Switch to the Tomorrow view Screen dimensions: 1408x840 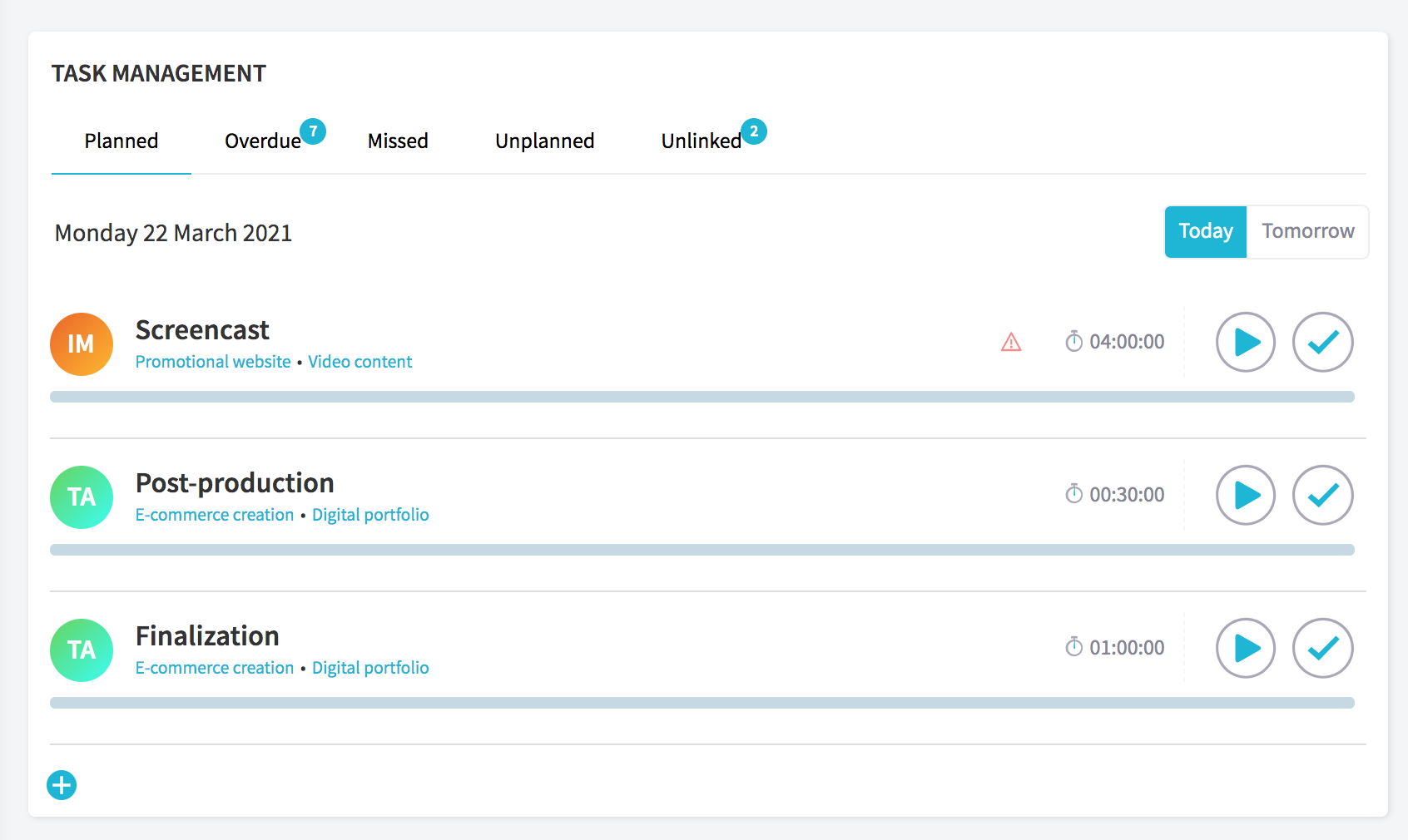coord(1308,231)
